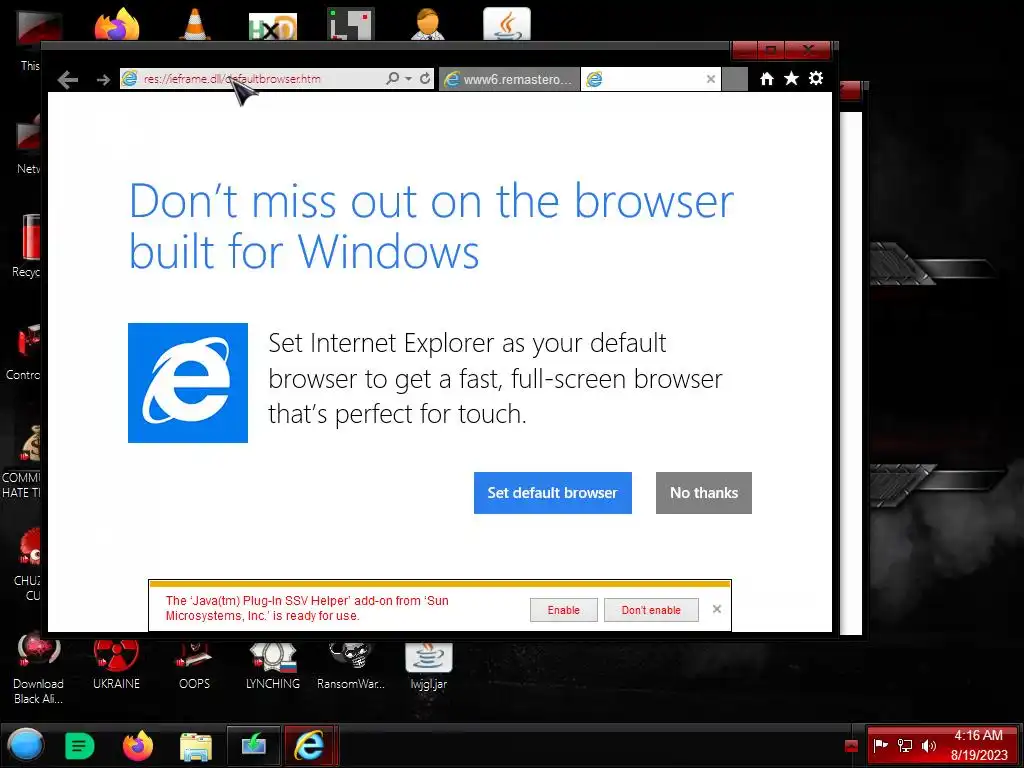Launch Firefox from the taskbar
The image size is (1024, 768).
138,745
